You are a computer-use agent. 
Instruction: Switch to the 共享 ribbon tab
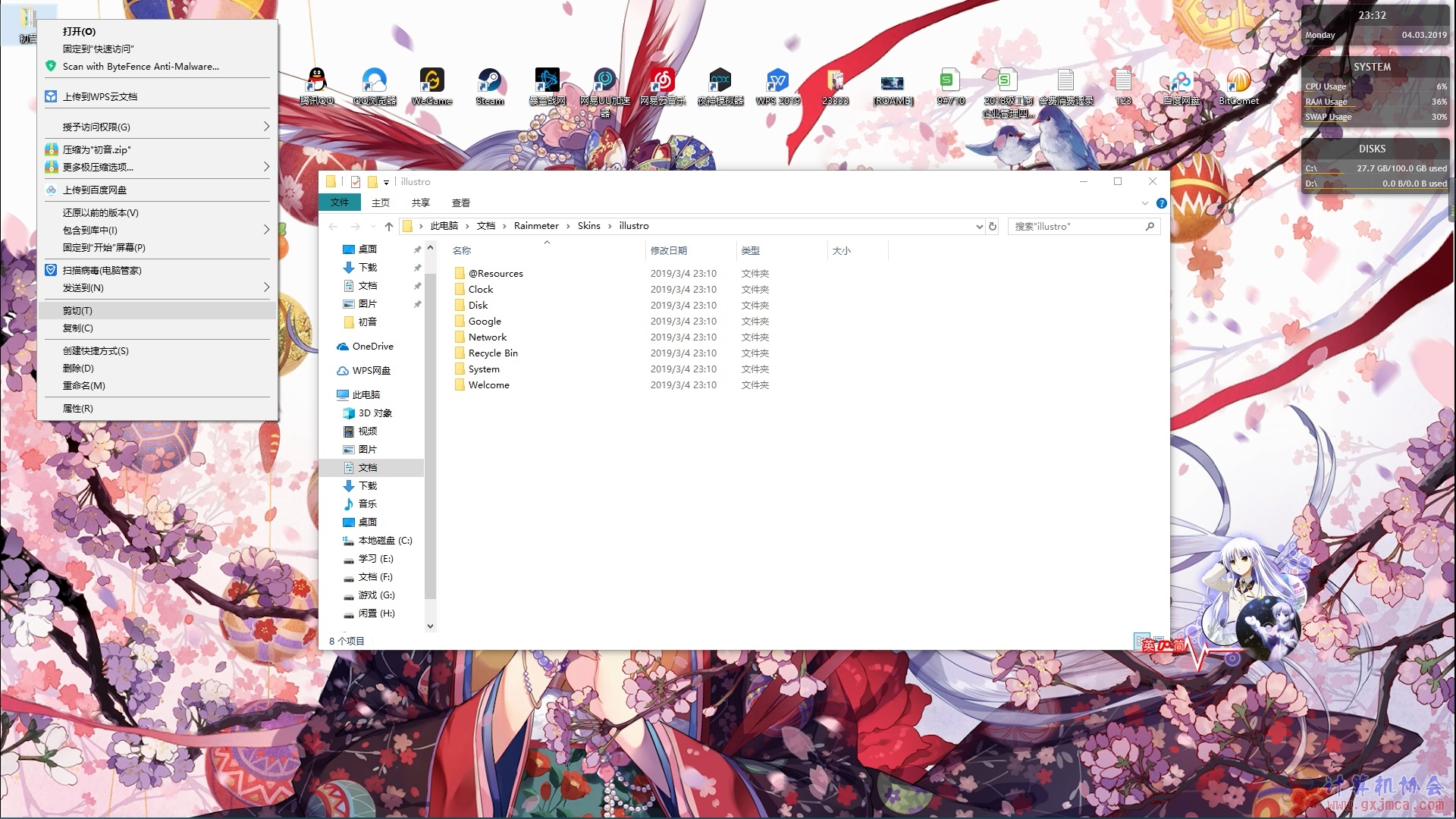coord(421,202)
